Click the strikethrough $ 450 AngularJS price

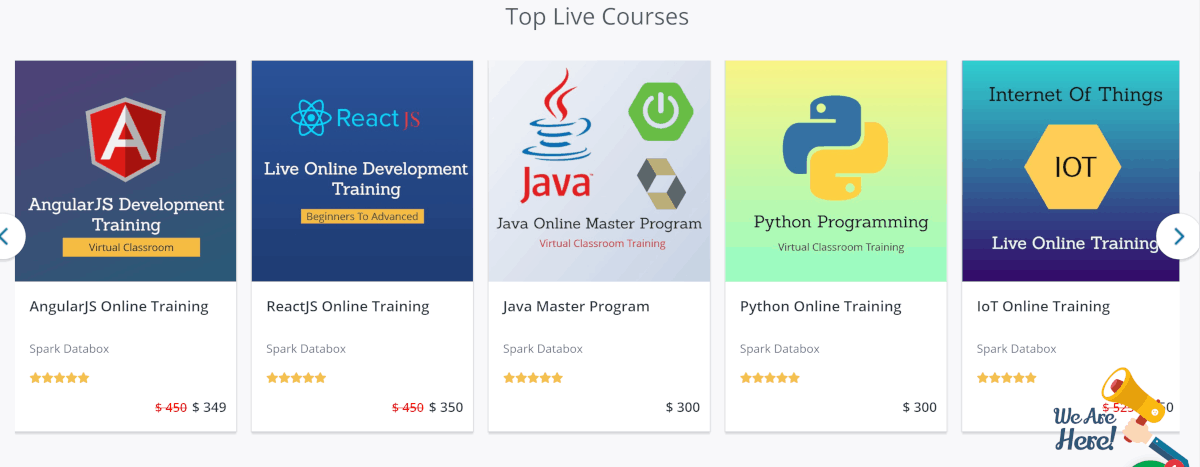[x=171, y=407]
